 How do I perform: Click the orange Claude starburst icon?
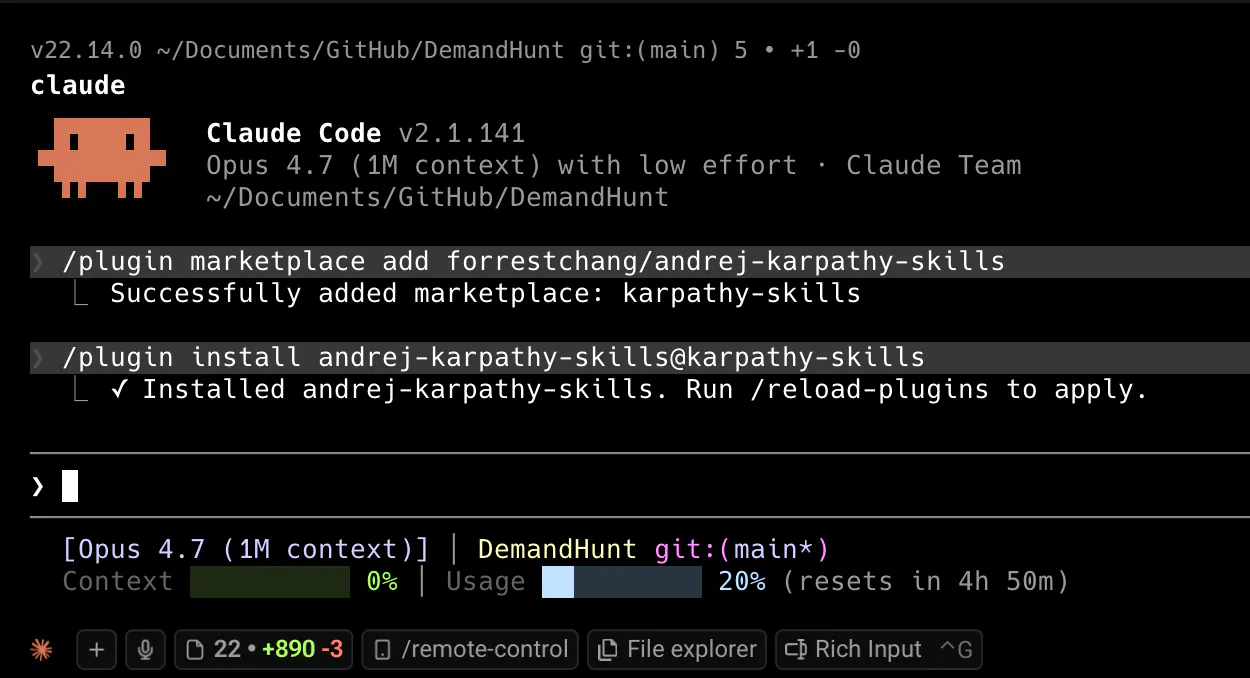[x=41, y=649]
